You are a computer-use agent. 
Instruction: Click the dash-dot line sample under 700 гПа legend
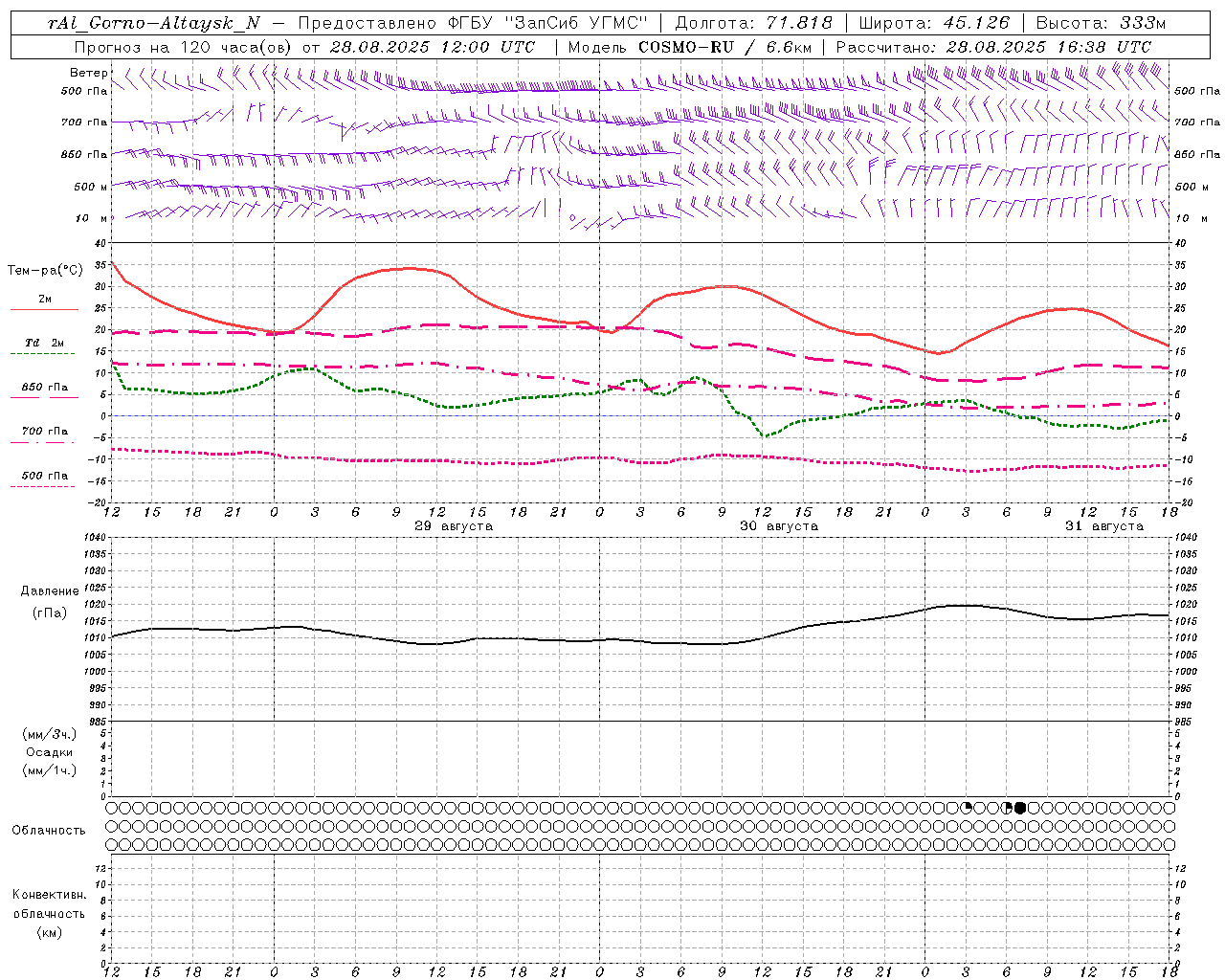pyautogui.click(x=42, y=443)
